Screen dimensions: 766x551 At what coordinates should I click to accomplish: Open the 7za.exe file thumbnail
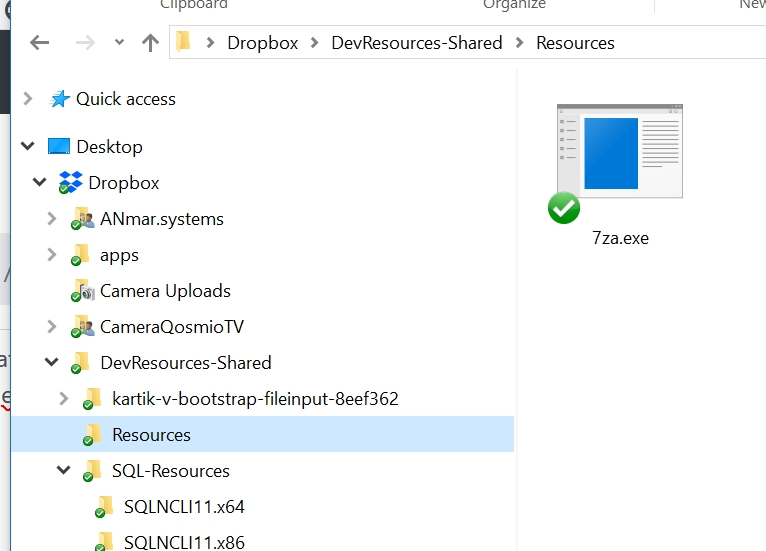point(618,160)
